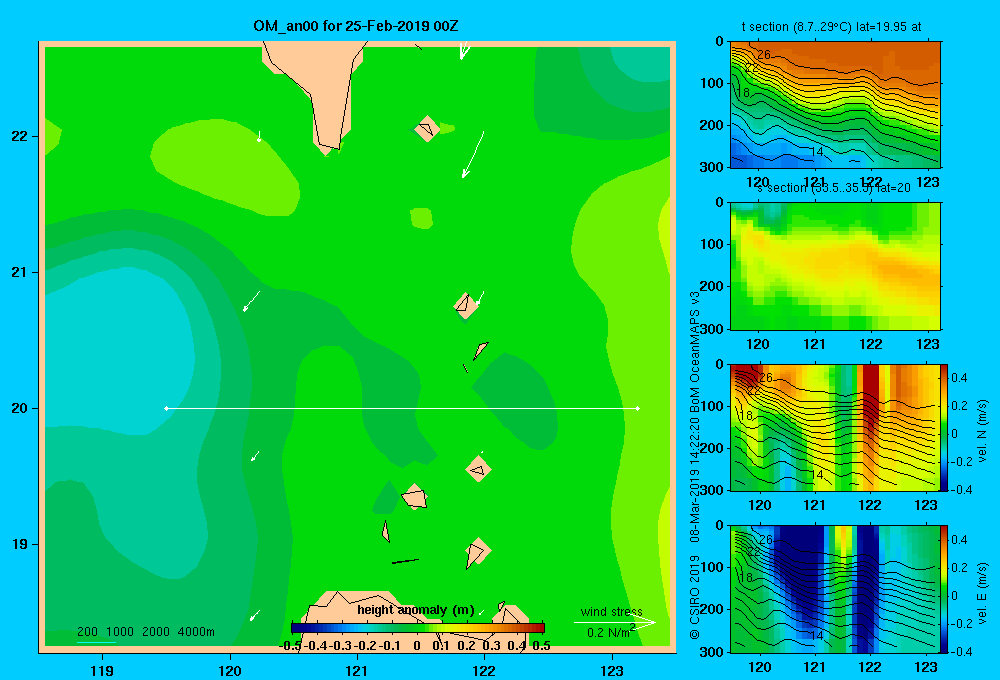Click the wind stress reference arrow in legend
This screenshot has width=1000, height=680.
[614, 623]
